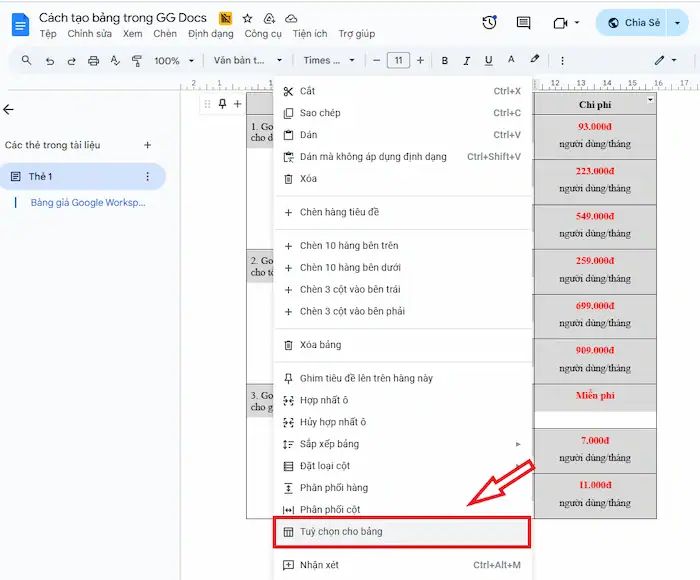Choose Xóa bảng from context menu

coord(320,345)
